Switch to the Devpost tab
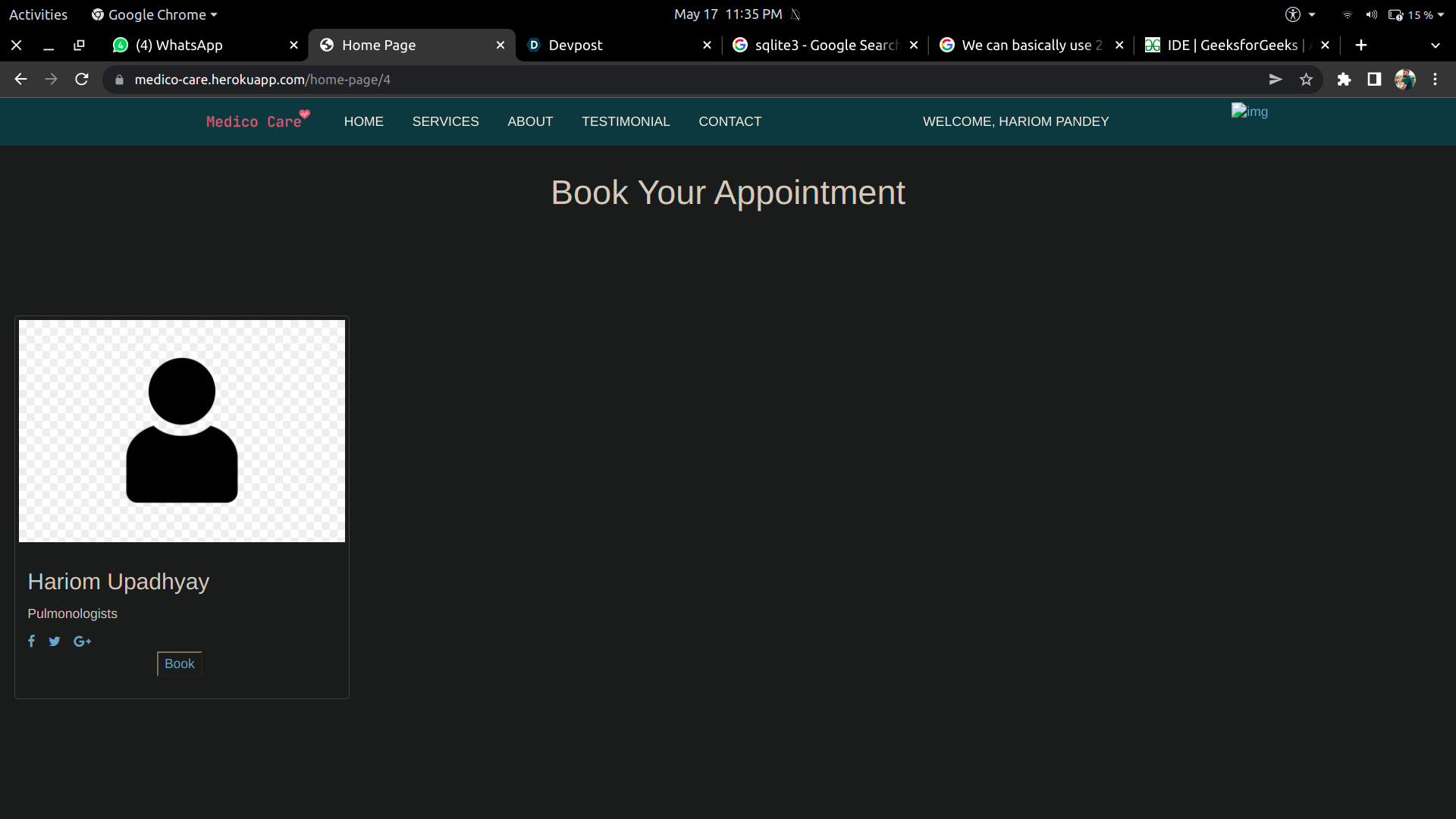 (x=575, y=45)
